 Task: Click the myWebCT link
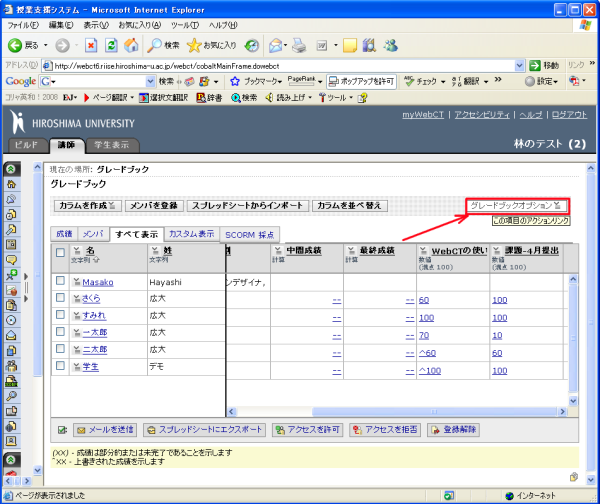coord(423,114)
